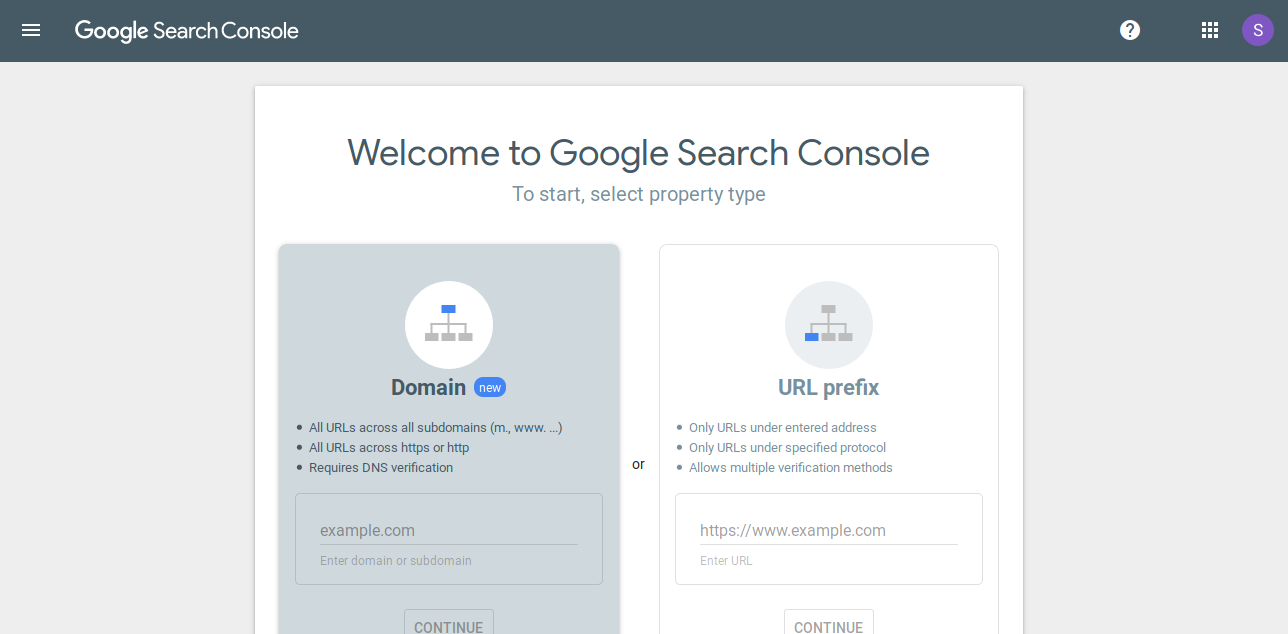Click 'All URLs across https or http'
Image resolution: width=1288 pixels, height=634 pixels.
(389, 448)
